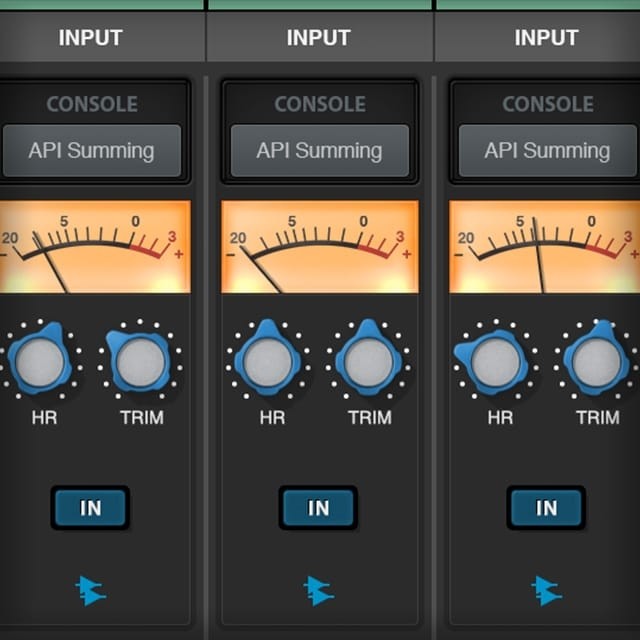Open API Summing dropdown in left channel
The height and width of the screenshot is (640, 640).
pyautogui.click(x=91, y=151)
